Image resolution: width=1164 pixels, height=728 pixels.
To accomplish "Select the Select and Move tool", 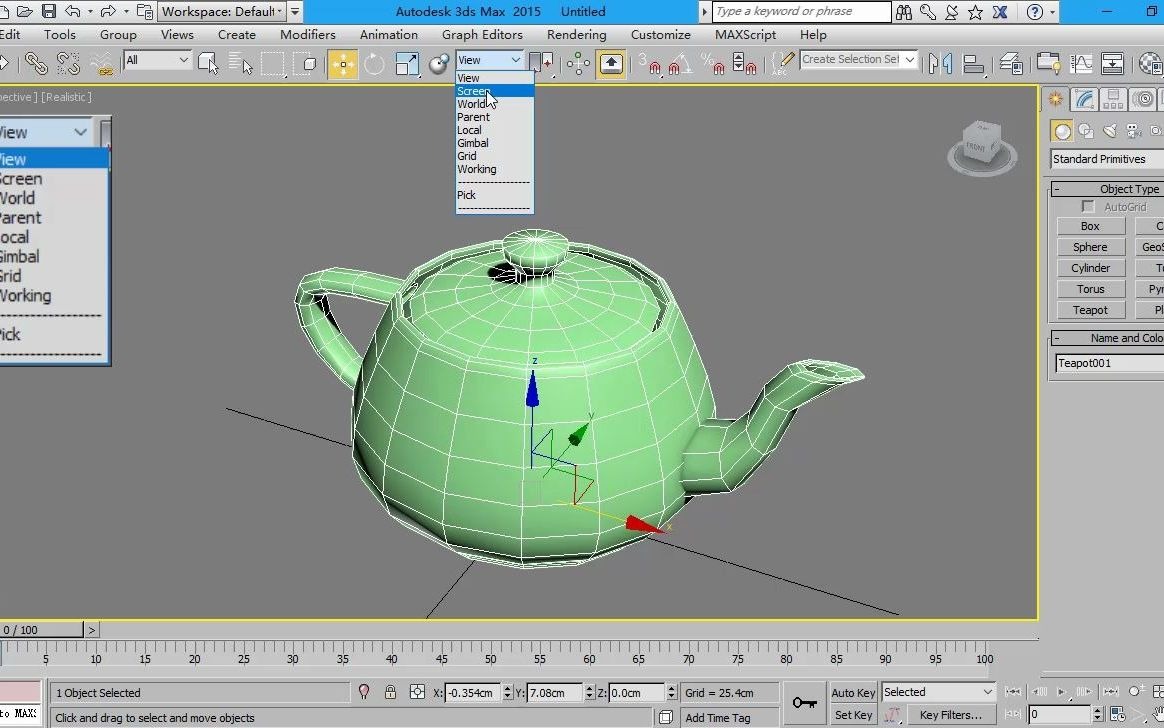I will tap(342, 63).
